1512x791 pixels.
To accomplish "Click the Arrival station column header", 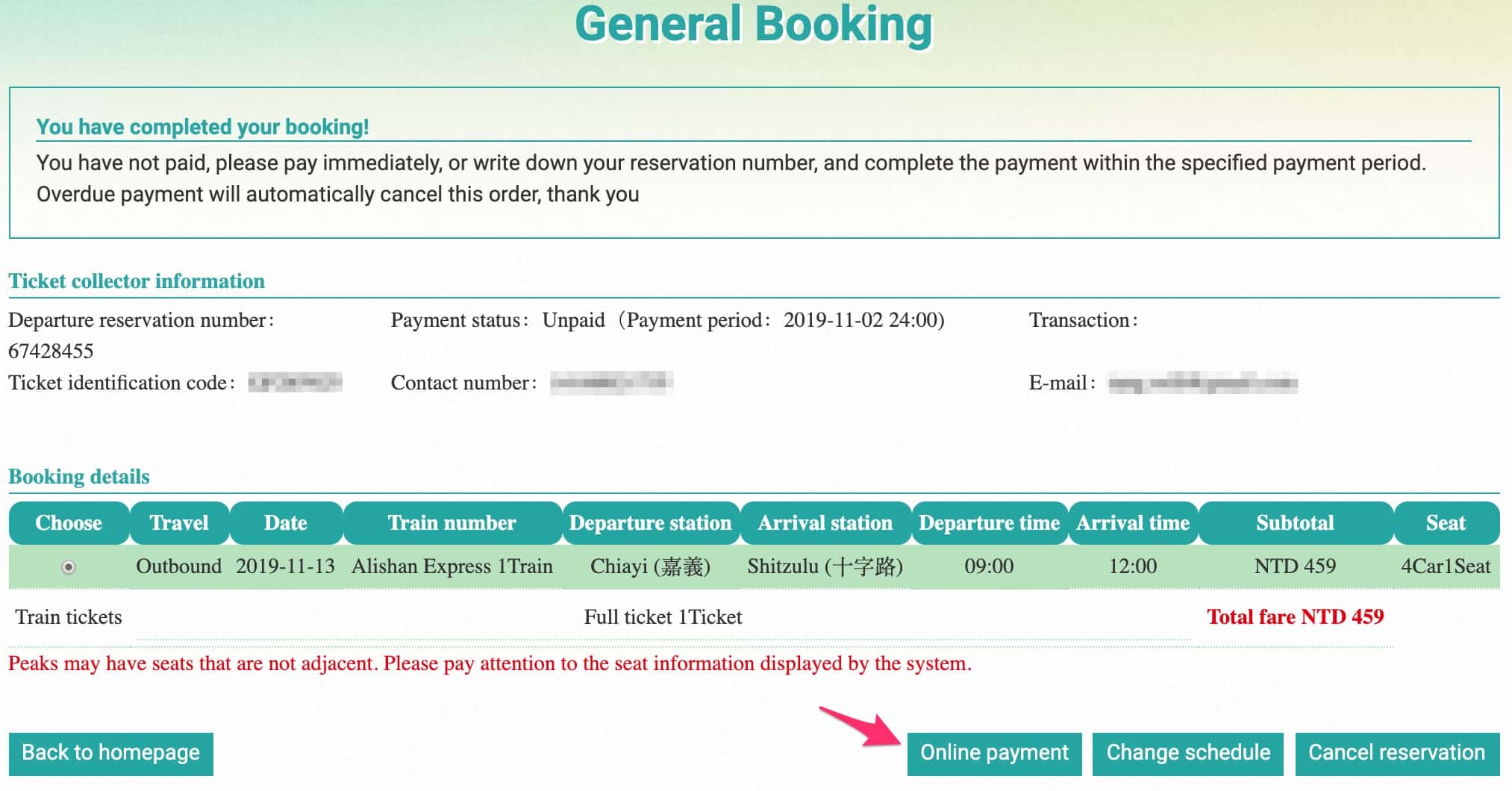I will coord(825,523).
